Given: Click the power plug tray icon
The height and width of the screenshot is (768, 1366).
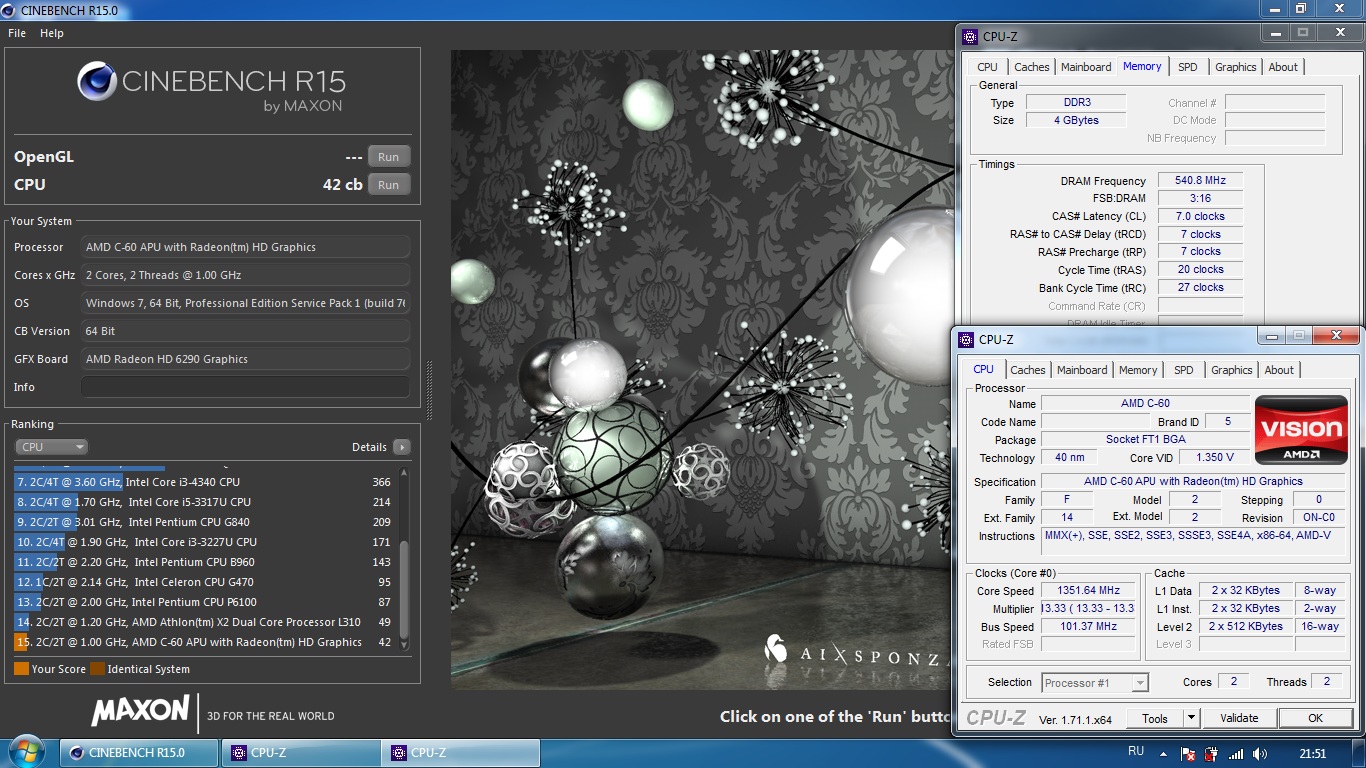Looking at the screenshot, I should point(1211,754).
